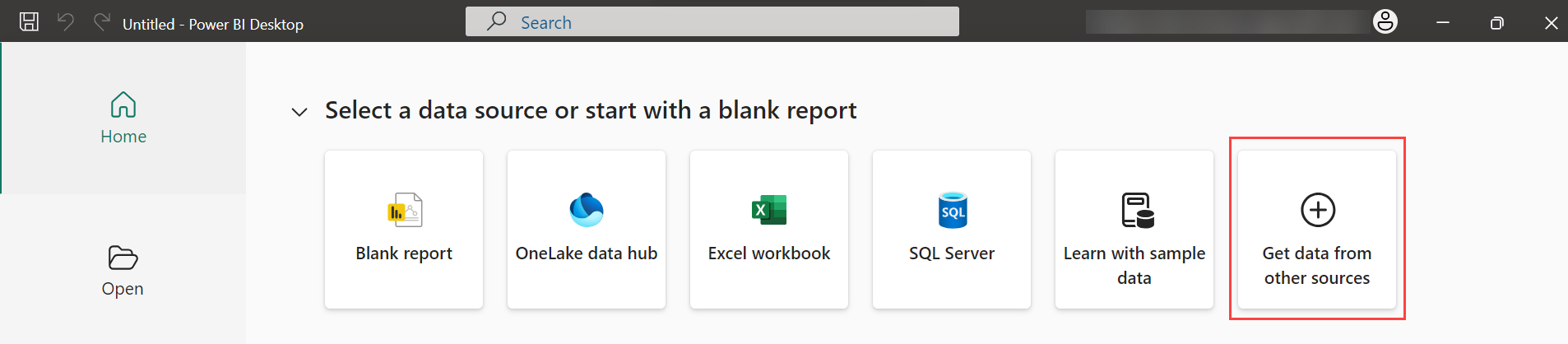The height and width of the screenshot is (344, 1568).
Task: Click the Save icon in title bar
Action: 29,22
